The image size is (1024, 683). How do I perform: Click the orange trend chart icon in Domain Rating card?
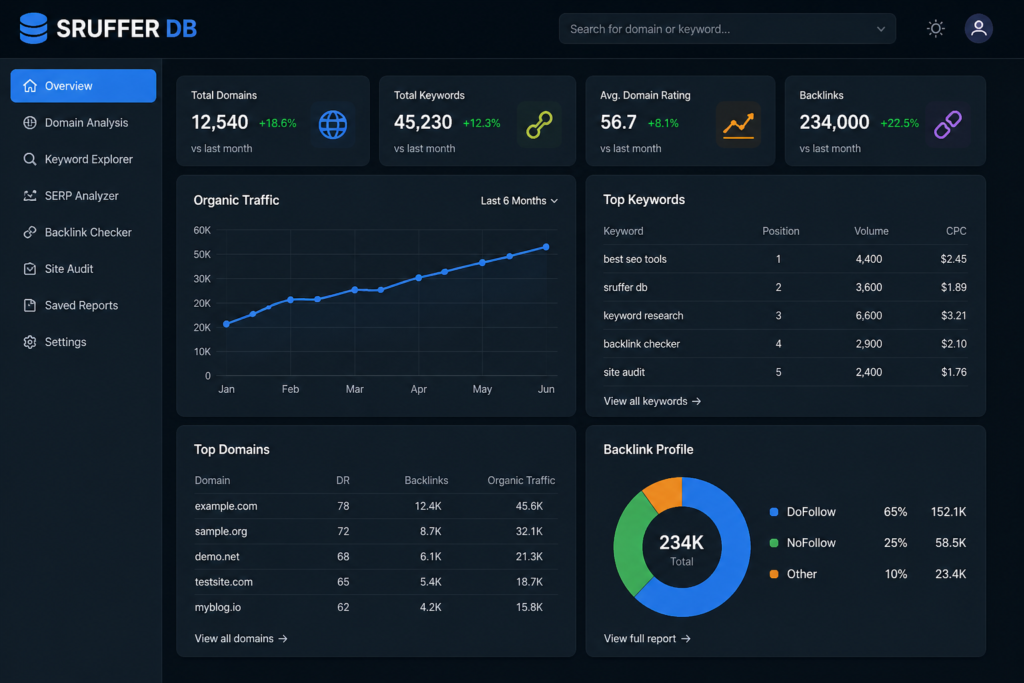[x=738, y=125]
